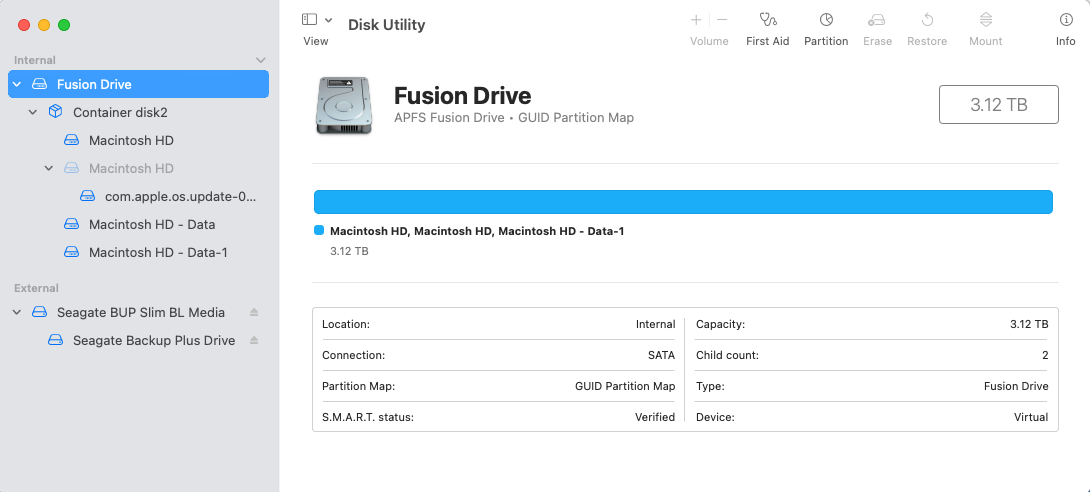Click the View toolbar label
Image resolution: width=1090 pixels, height=492 pixels.
click(x=316, y=41)
